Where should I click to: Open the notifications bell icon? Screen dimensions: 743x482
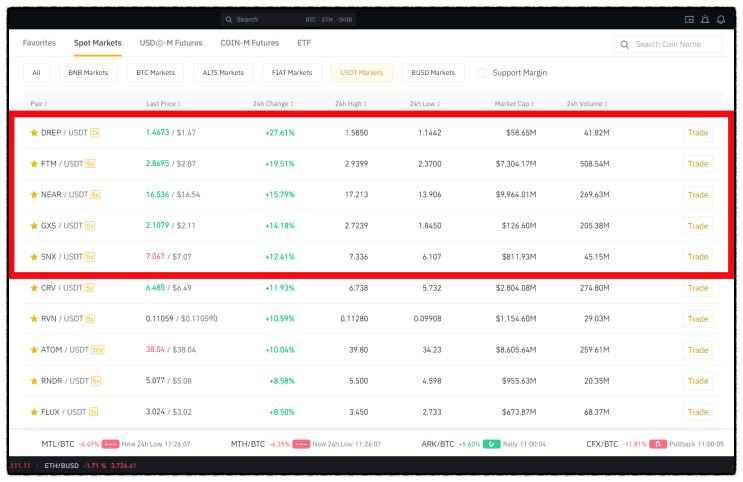(721, 19)
